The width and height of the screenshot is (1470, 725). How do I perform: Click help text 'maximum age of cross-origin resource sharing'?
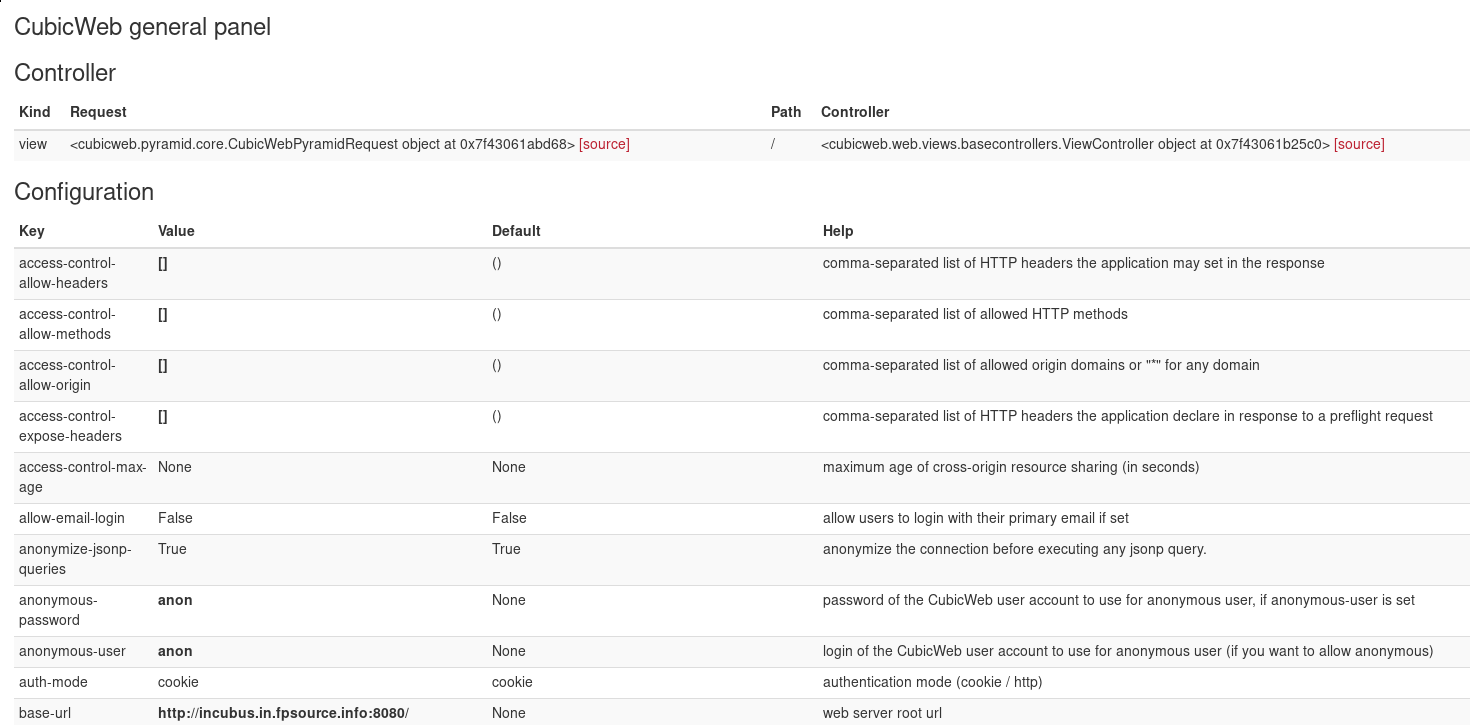click(x=1011, y=467)
